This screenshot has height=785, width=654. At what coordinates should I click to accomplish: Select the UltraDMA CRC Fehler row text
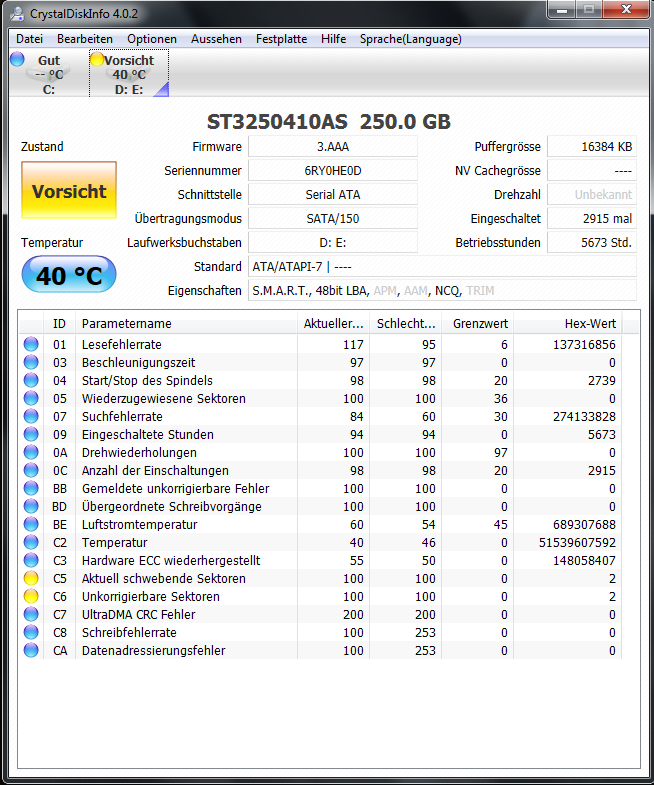(x=139, y=615)
